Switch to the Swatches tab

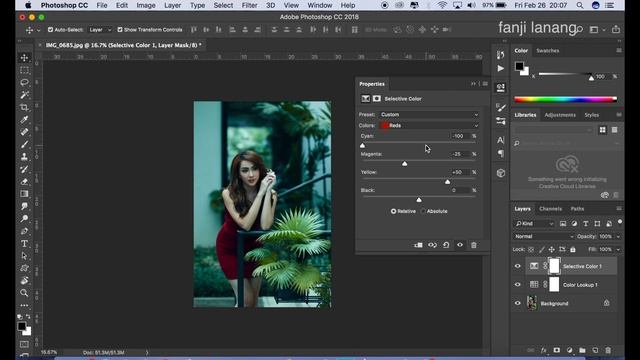click(x=548, y=51)
